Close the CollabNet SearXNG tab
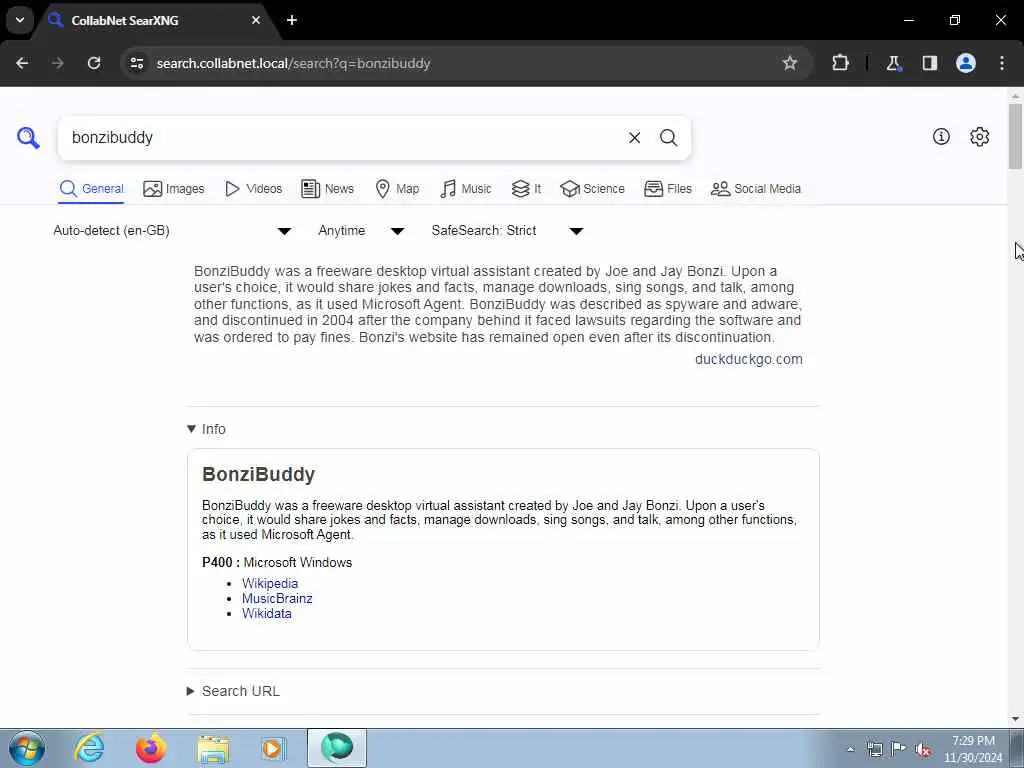 pos(256,20)
